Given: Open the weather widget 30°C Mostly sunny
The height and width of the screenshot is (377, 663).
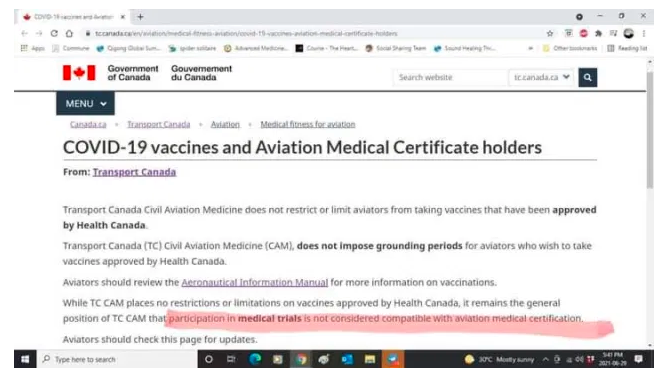Looking at the screenshot, I should (x=499, y=360).
